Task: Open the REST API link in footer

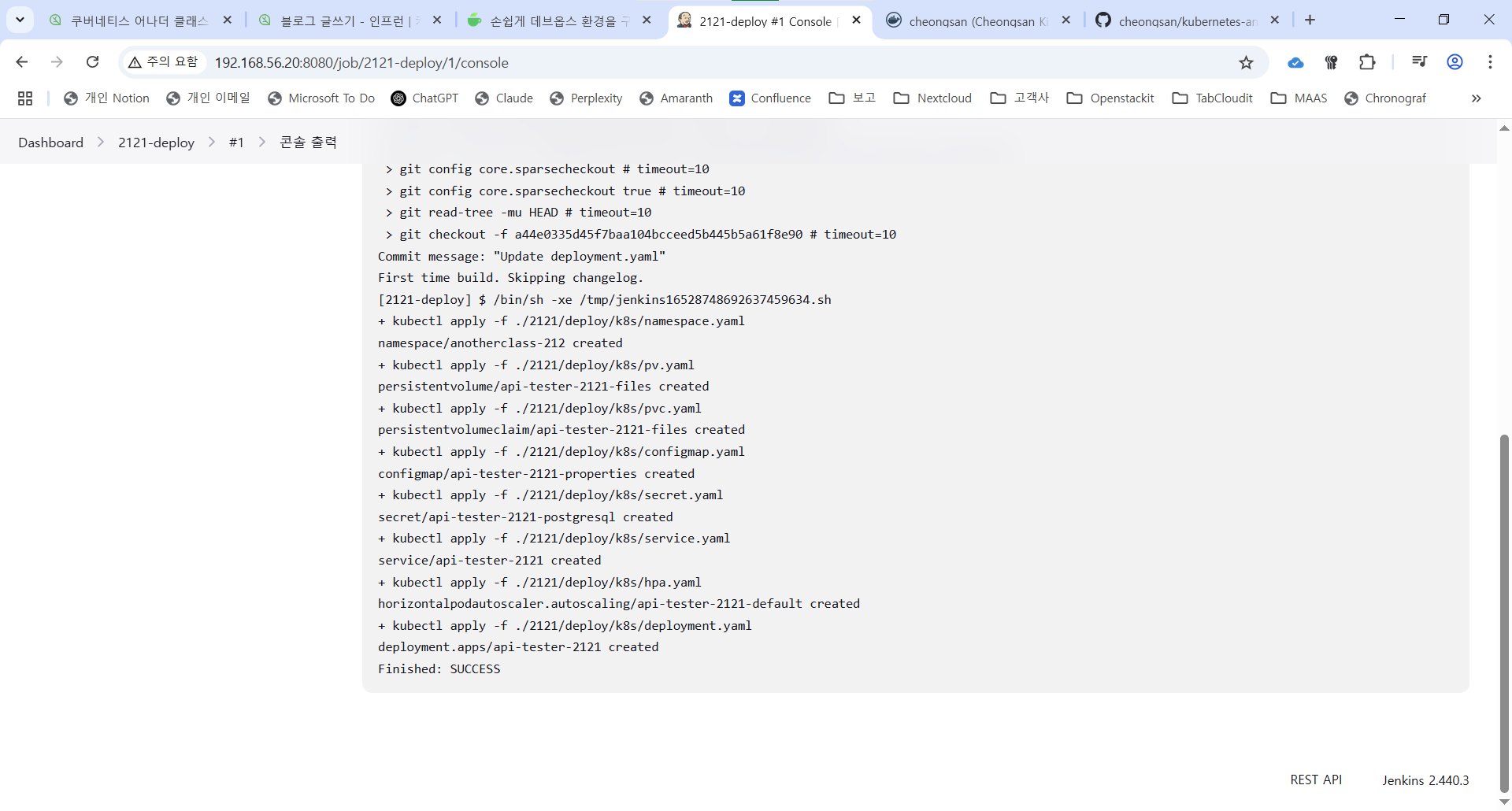Action: (x=1316, y=780)
